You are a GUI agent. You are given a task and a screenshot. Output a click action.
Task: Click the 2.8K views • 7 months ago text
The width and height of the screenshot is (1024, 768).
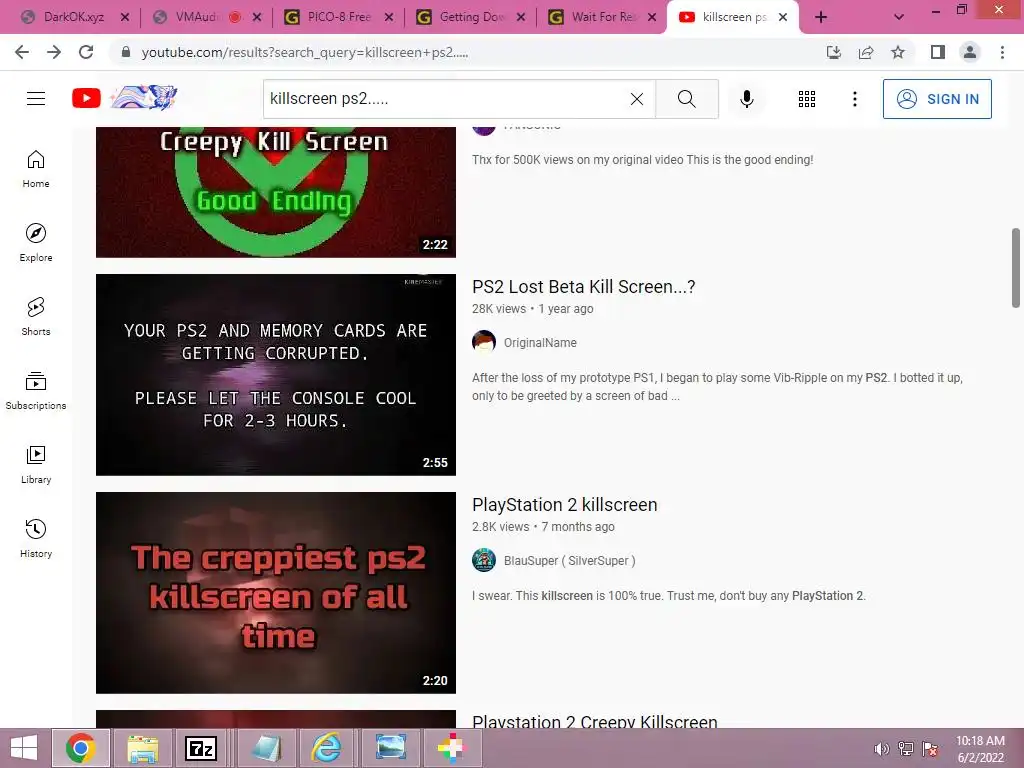click(543, 527)
